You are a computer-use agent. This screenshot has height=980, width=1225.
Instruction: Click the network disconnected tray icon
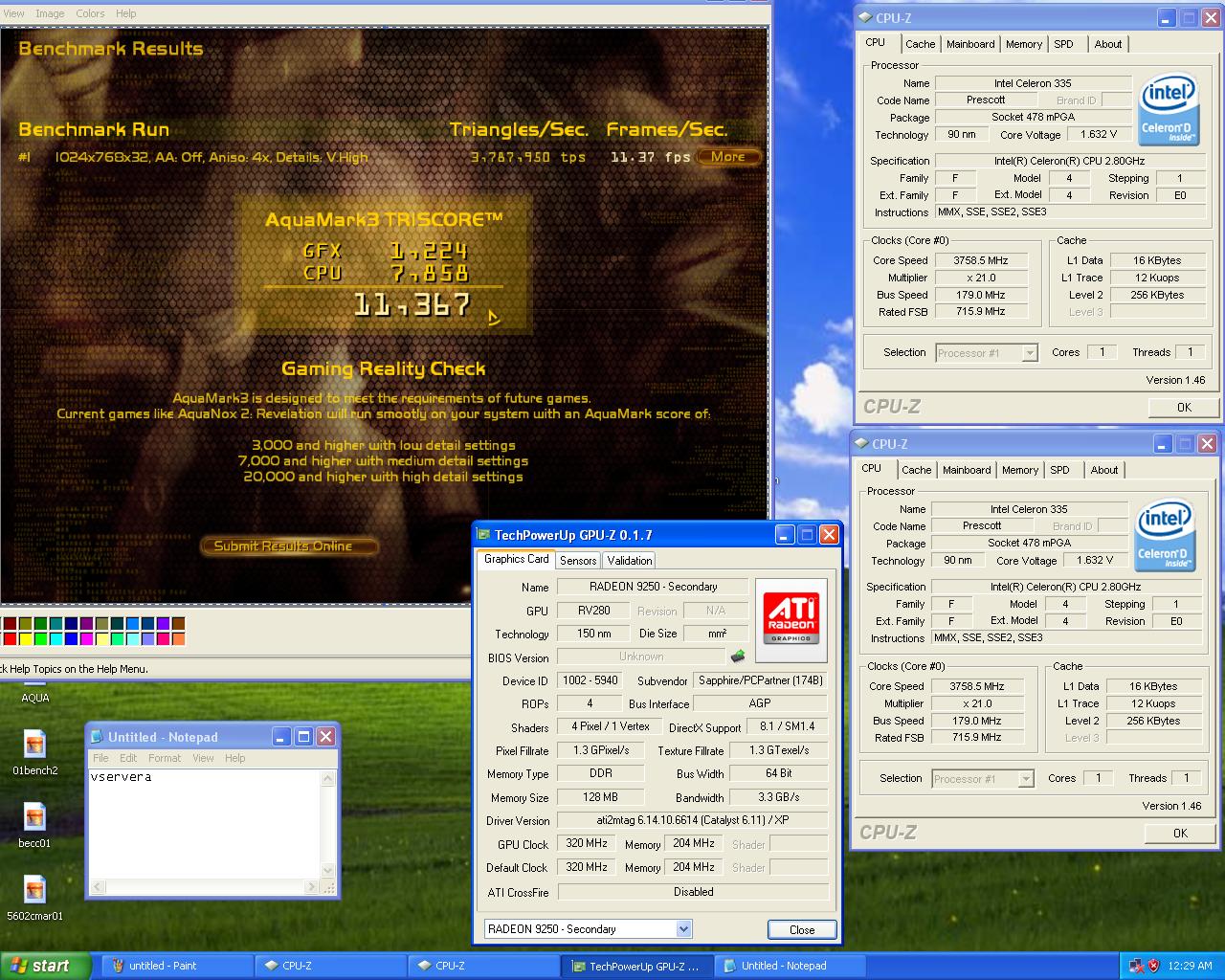pyautogui.click(x=1137, y=966)
